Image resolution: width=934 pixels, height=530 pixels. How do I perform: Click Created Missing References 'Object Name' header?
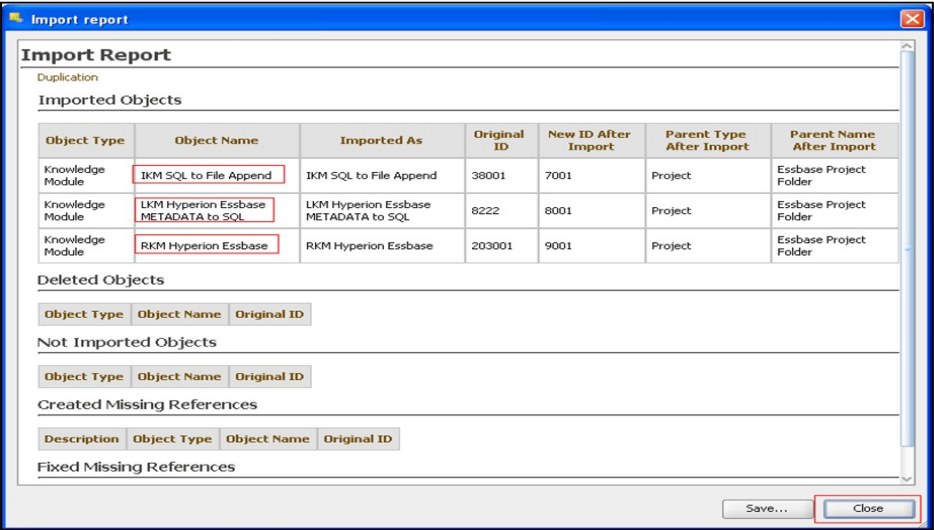267,439
